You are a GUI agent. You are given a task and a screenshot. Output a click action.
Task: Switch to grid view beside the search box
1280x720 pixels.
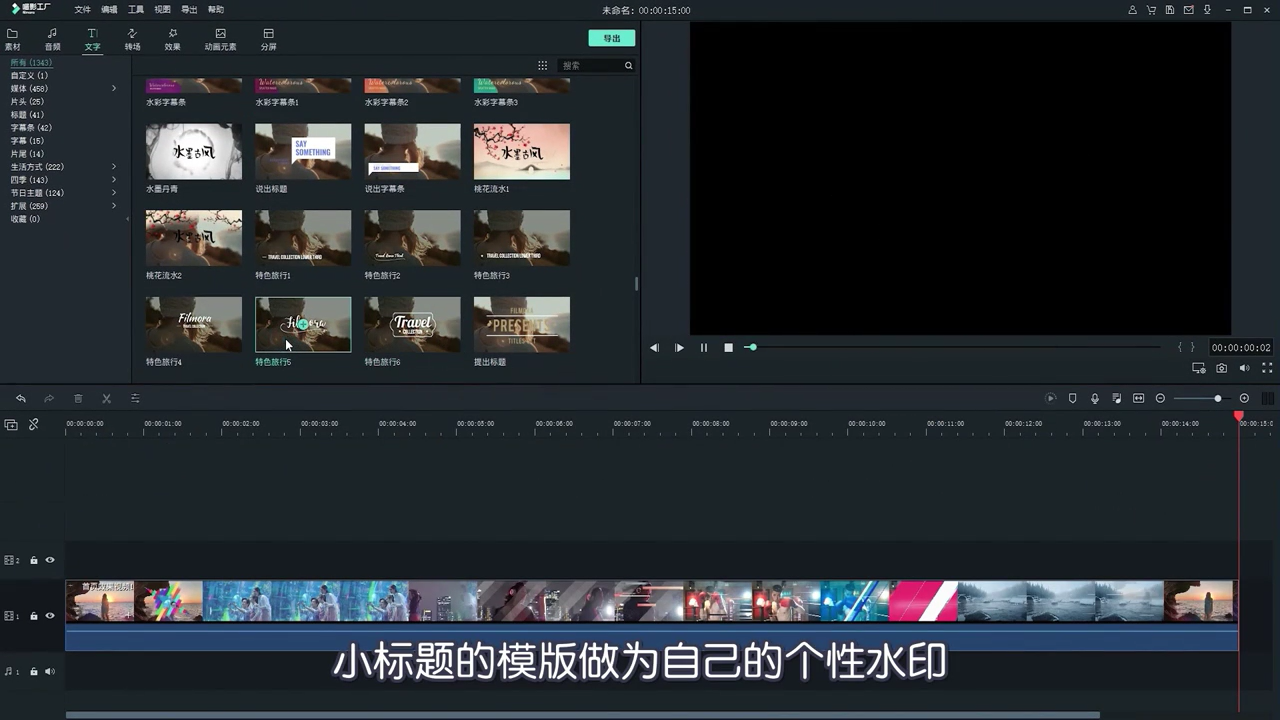pos(542,65)
